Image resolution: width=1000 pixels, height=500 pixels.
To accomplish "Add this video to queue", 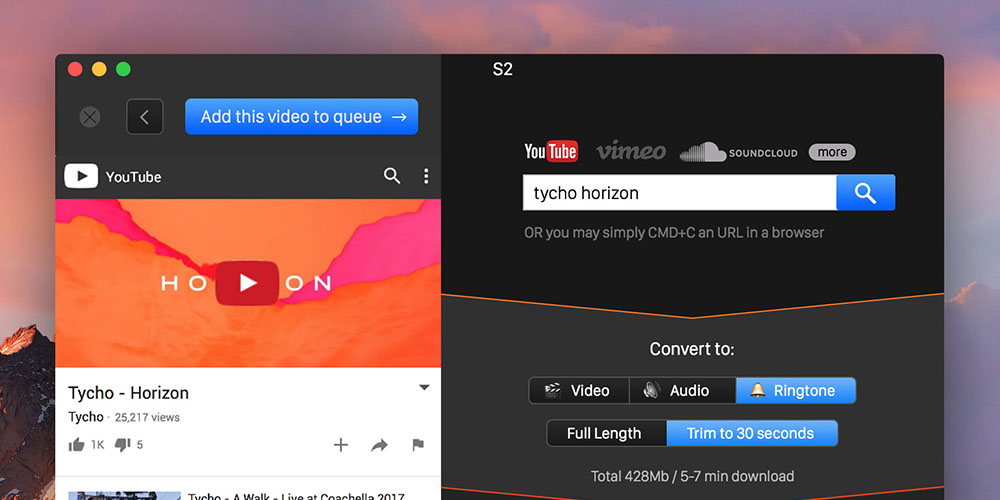I will [x=302, y=117].
